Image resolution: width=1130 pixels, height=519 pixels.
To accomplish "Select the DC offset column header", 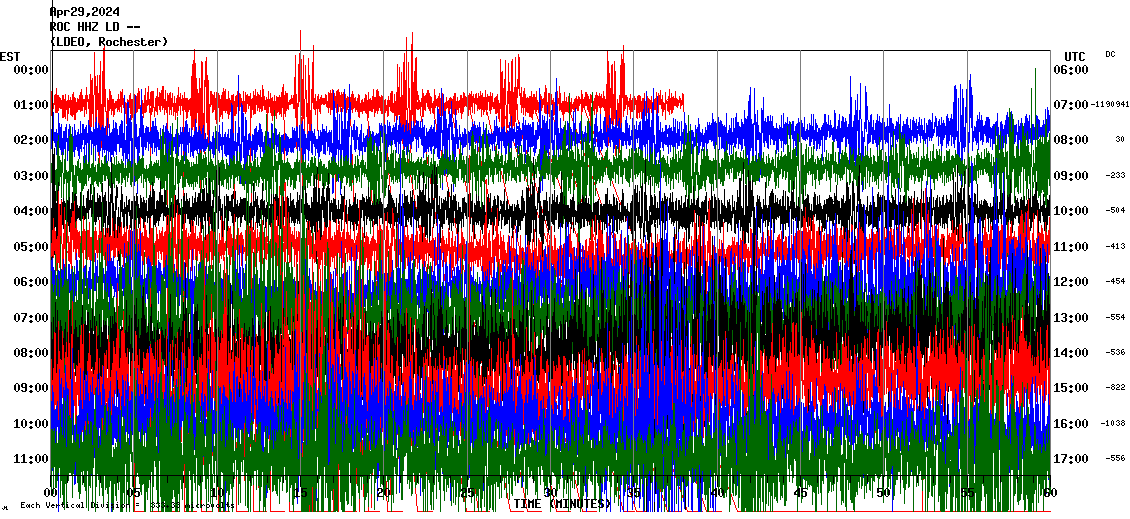I will tap(1110, 54).
